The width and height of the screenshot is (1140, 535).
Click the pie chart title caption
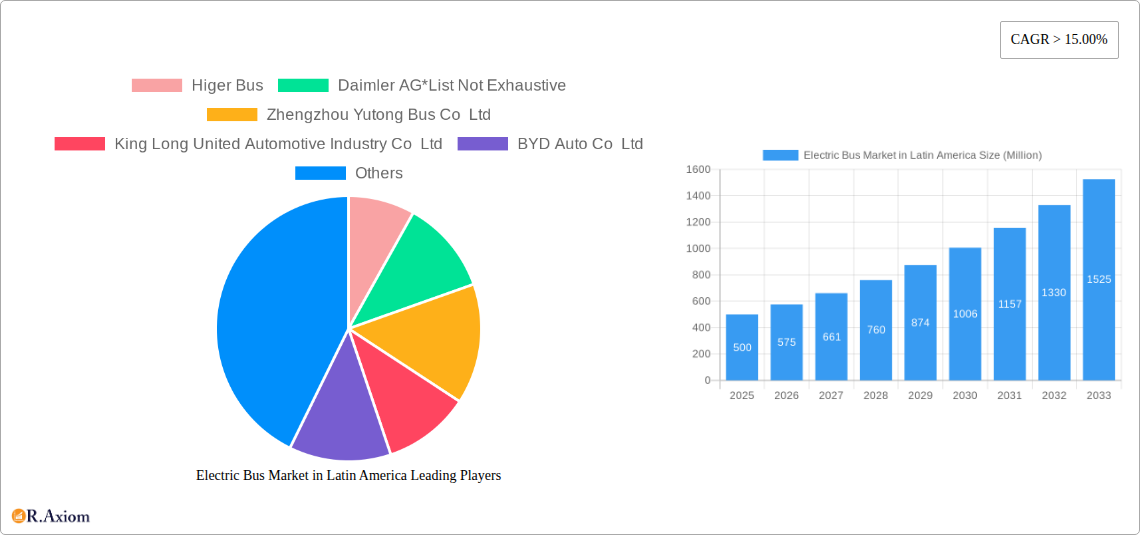(x=349, y=475)
